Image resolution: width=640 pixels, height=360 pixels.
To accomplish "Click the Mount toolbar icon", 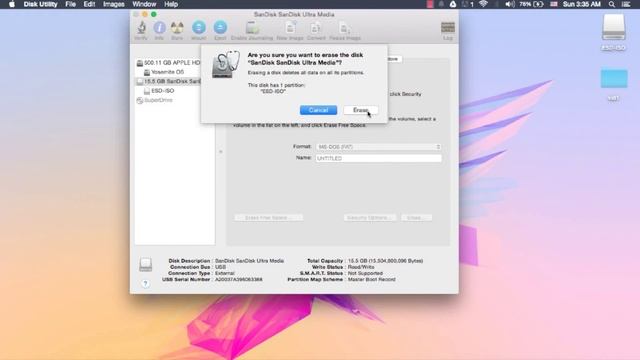I will (199, 27).
